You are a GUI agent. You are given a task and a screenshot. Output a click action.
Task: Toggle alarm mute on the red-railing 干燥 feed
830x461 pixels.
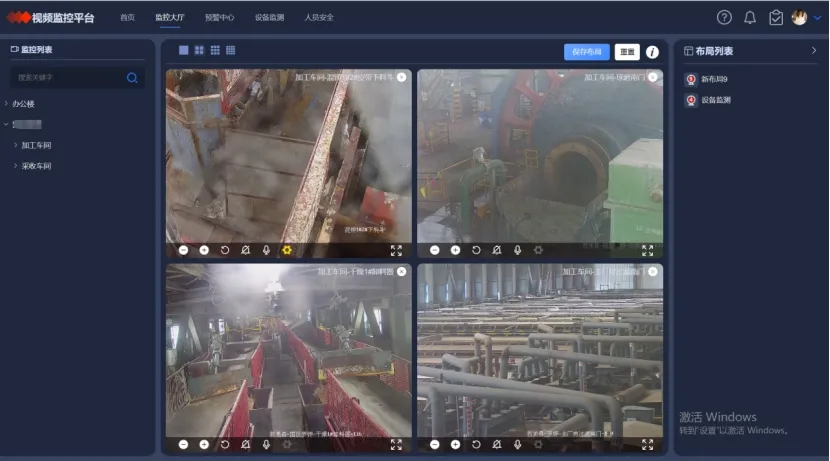click(246, 445)
